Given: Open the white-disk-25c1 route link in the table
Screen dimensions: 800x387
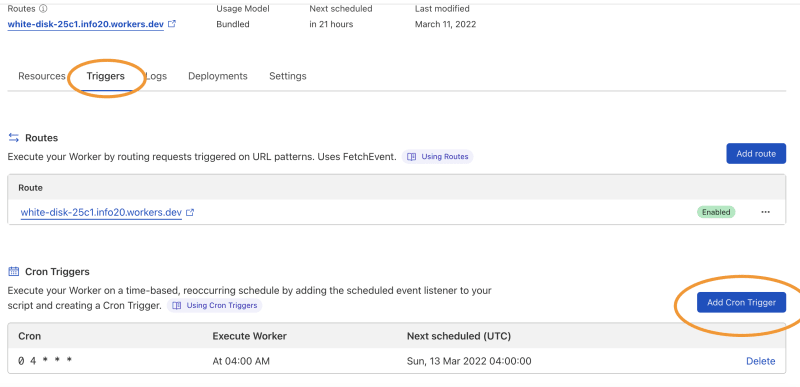Looking at the screenshot, I should coord(101,213).
